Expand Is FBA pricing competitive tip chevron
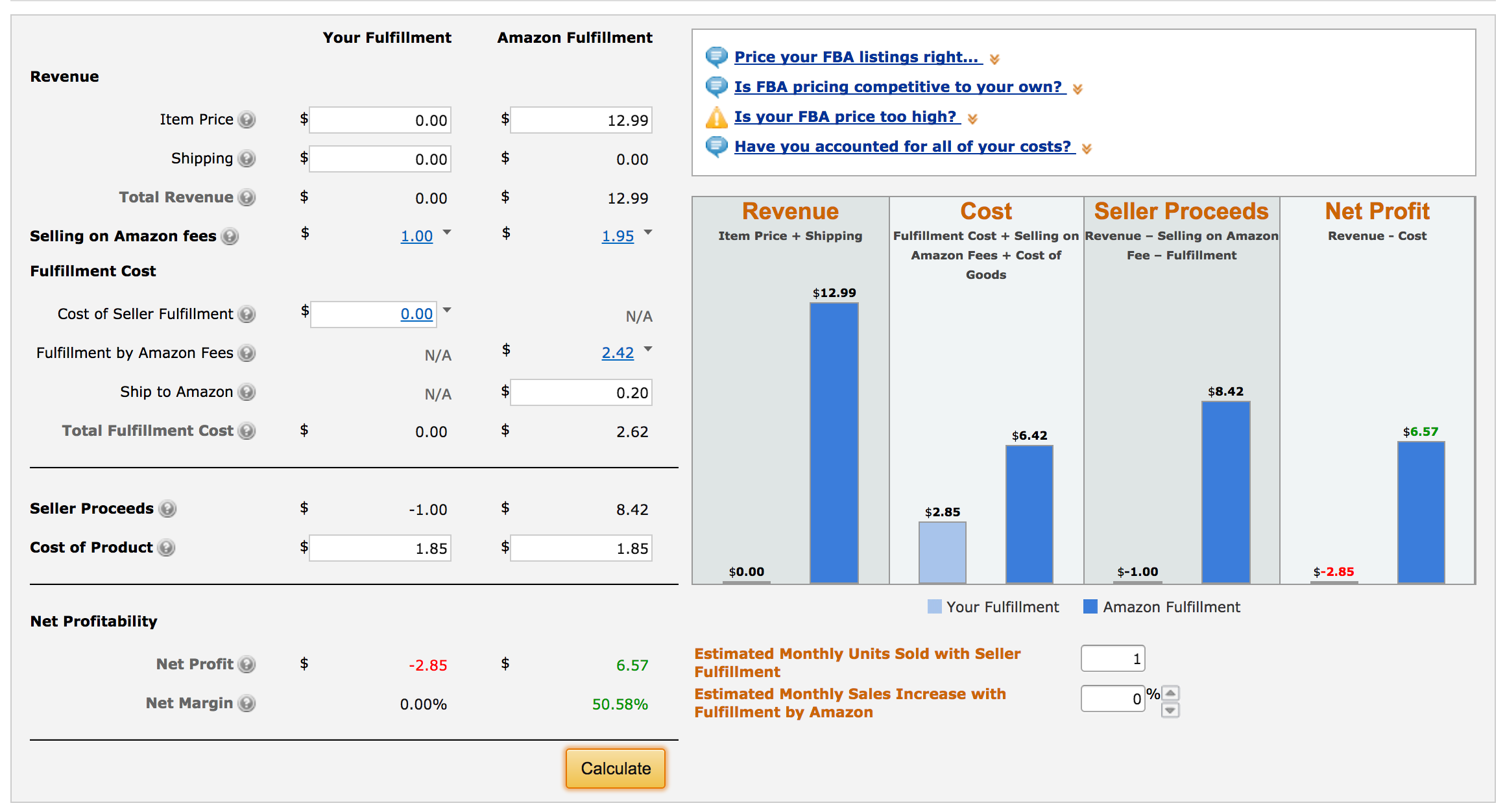The height and width of the screenshot is (812, 1505). (x=1078, y=89)
